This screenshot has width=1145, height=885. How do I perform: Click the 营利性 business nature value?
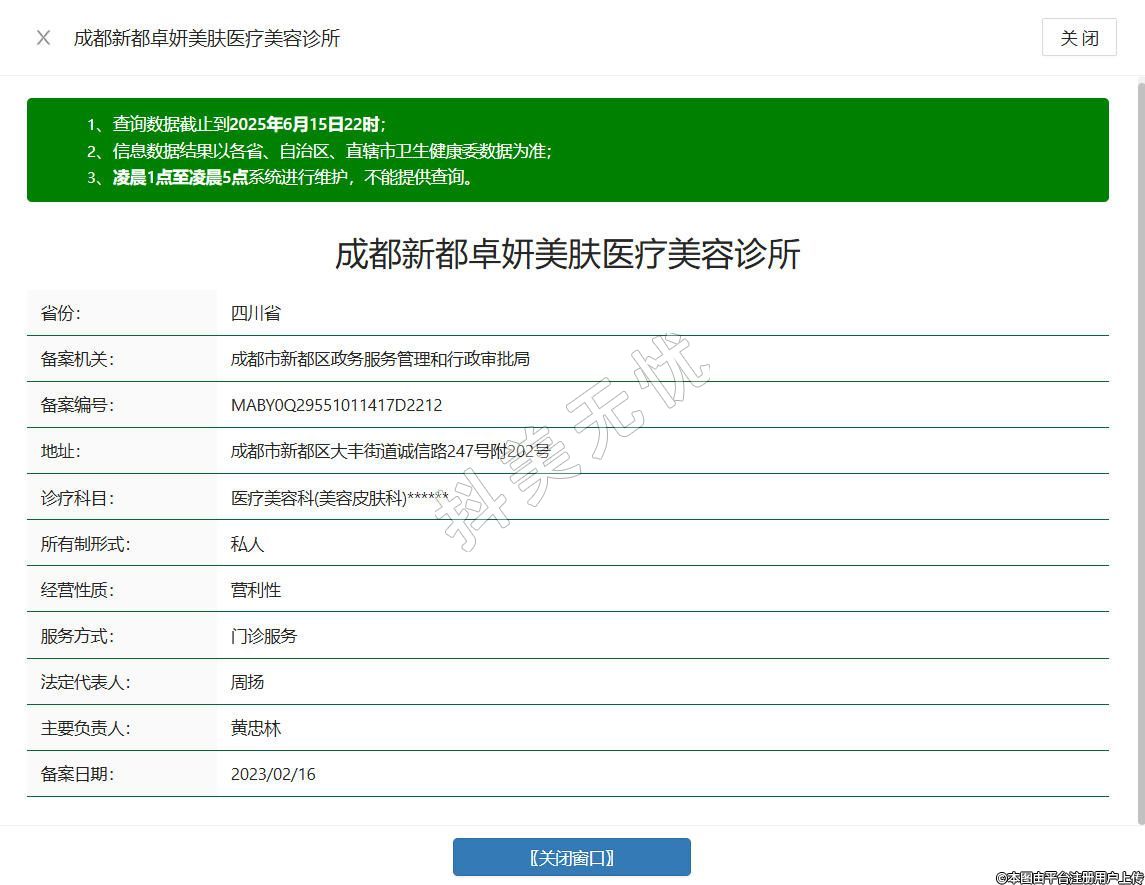pyautogui.click(x=256, y=590)
